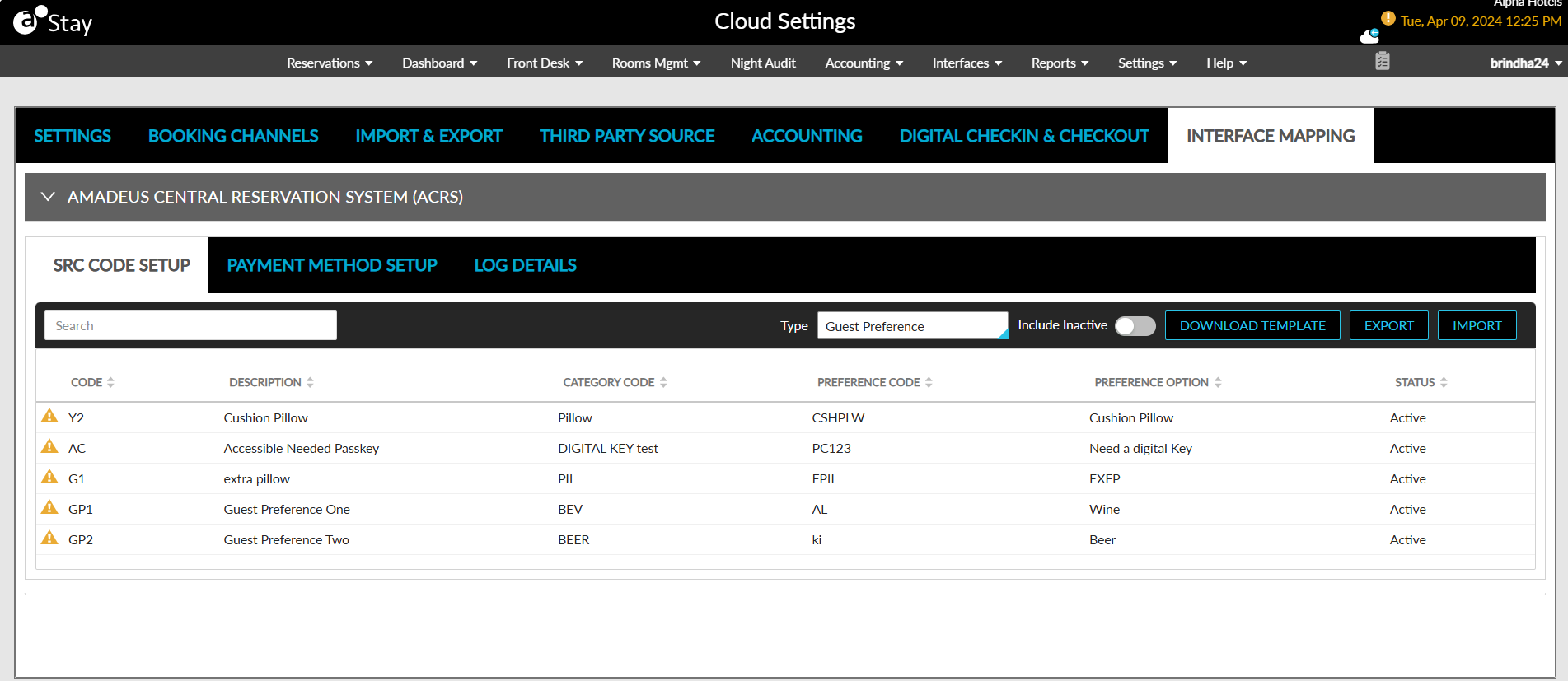Open the Interfaces menu
The image size is (1568, 681).
click(967, 63)
